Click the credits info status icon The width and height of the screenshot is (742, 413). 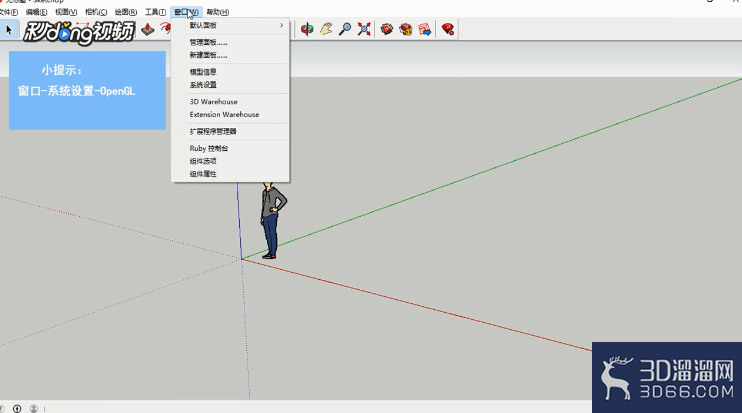[17, 408]
